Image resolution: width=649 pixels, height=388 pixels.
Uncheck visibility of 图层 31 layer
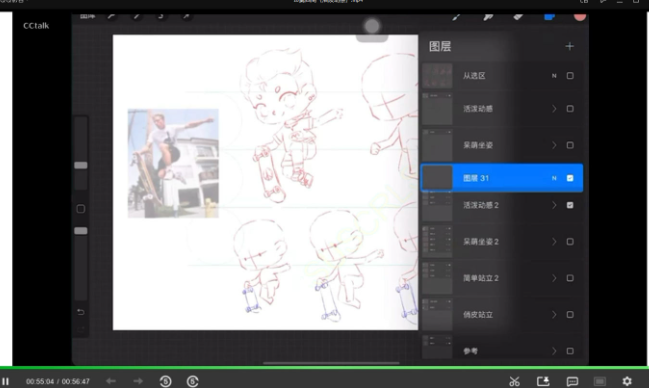(x=570, y=178)
